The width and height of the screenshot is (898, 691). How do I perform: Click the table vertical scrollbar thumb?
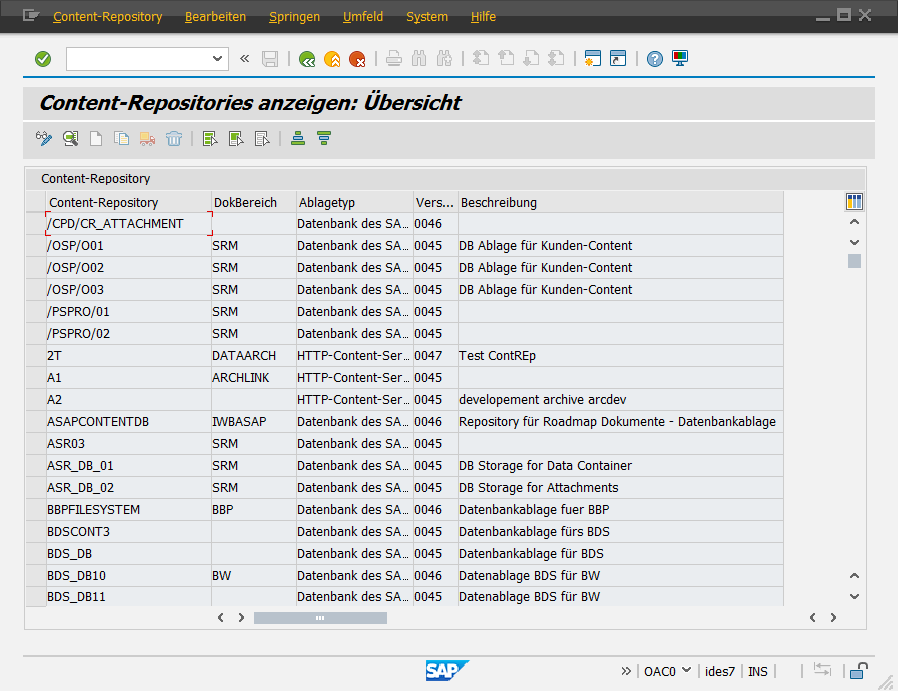(854, 261)
